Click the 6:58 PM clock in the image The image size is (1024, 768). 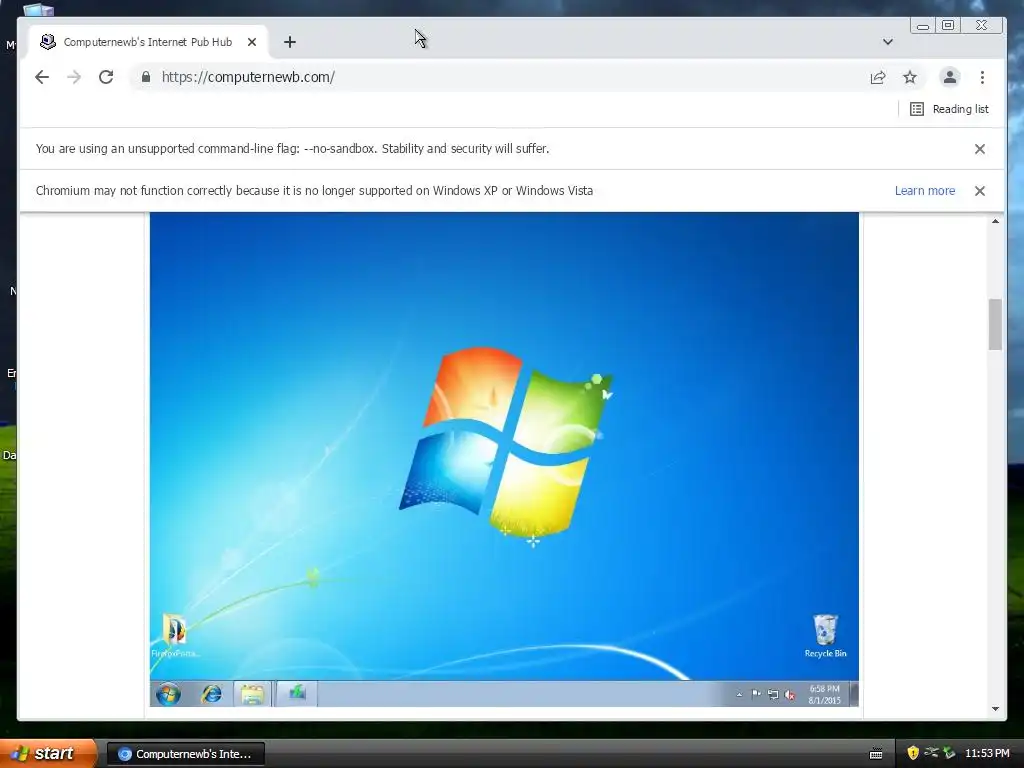tap(824, 694)
